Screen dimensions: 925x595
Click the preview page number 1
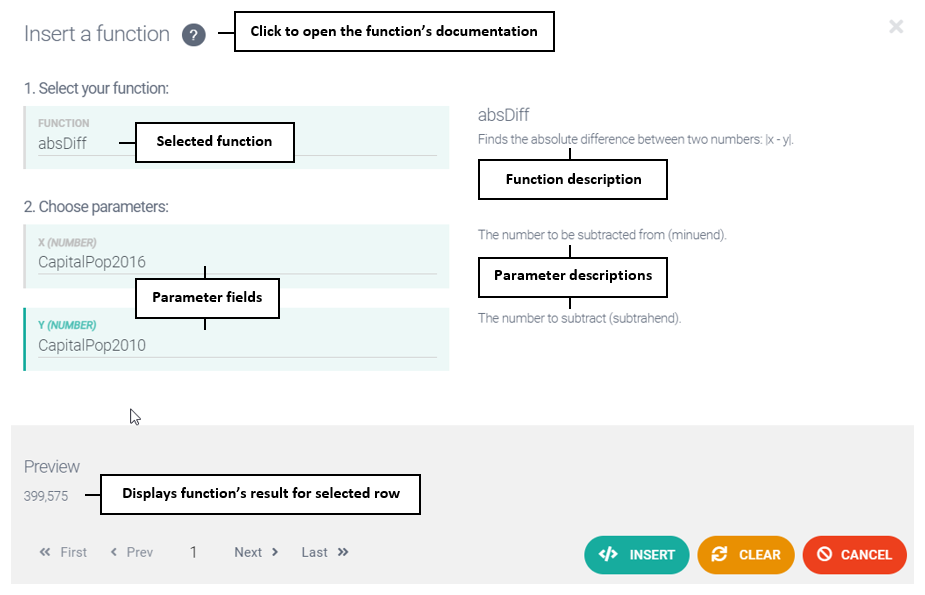pos(194,552)
